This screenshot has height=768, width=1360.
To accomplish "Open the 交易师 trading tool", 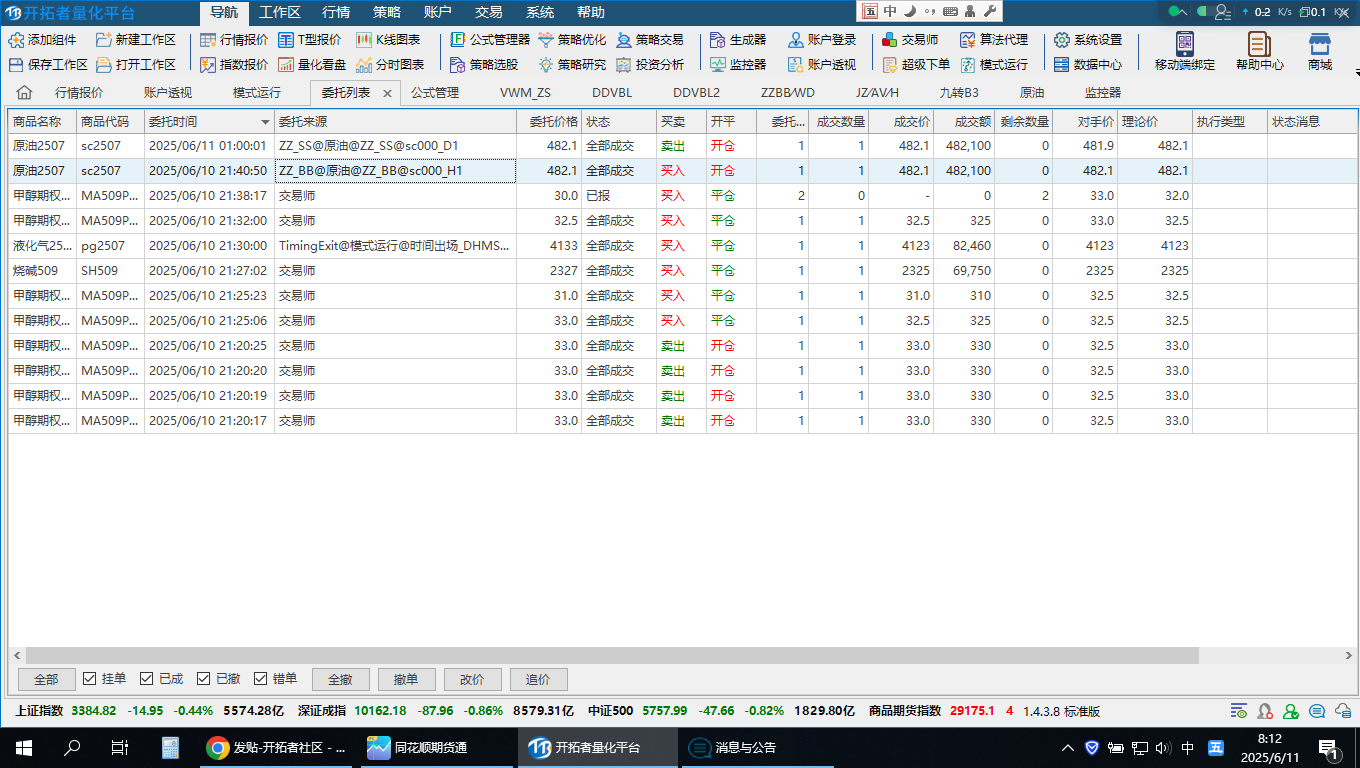I will [909, 40].
